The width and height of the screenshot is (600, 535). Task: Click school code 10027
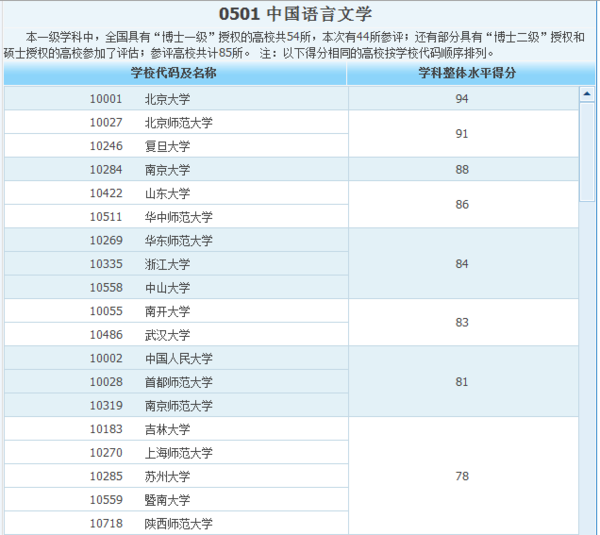point(106,122)
